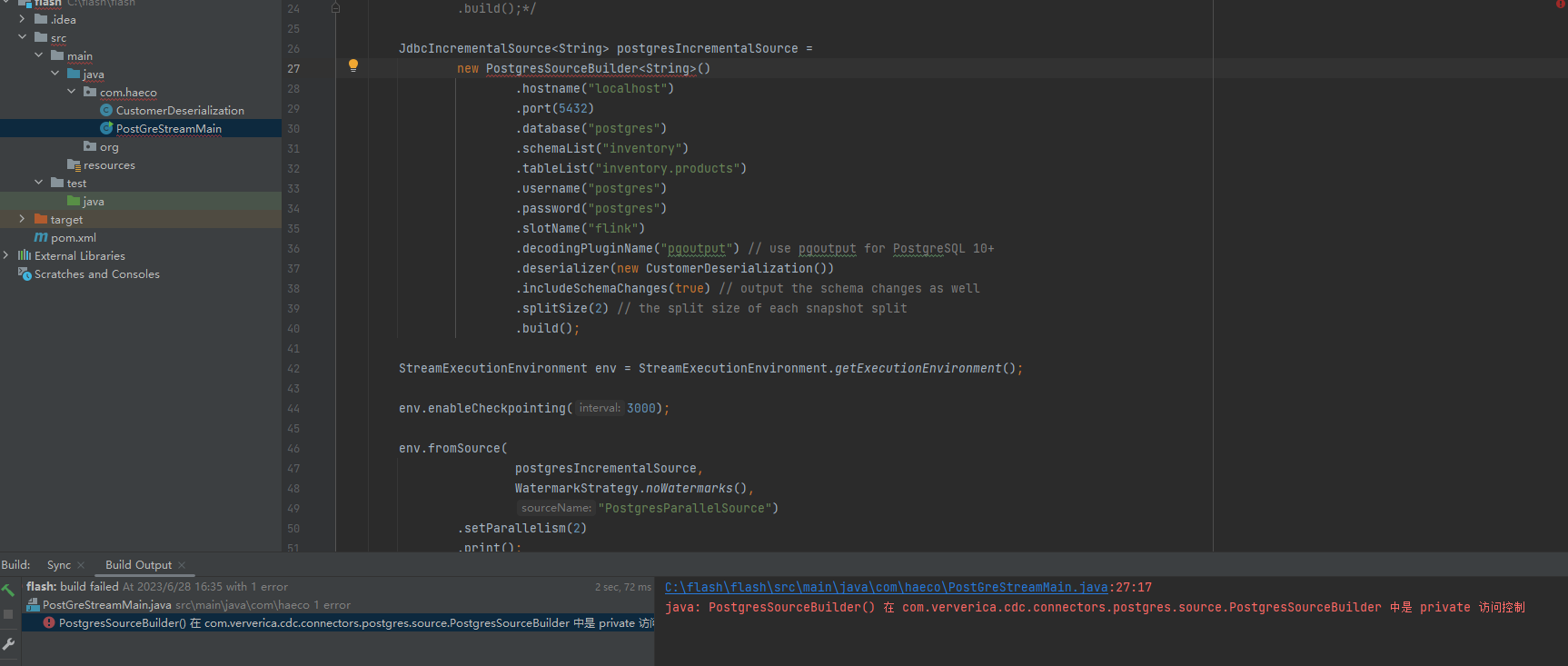Click the stop build square icon
The width and height of the screenshot is (1568, 666).
[x=8, y=615]
